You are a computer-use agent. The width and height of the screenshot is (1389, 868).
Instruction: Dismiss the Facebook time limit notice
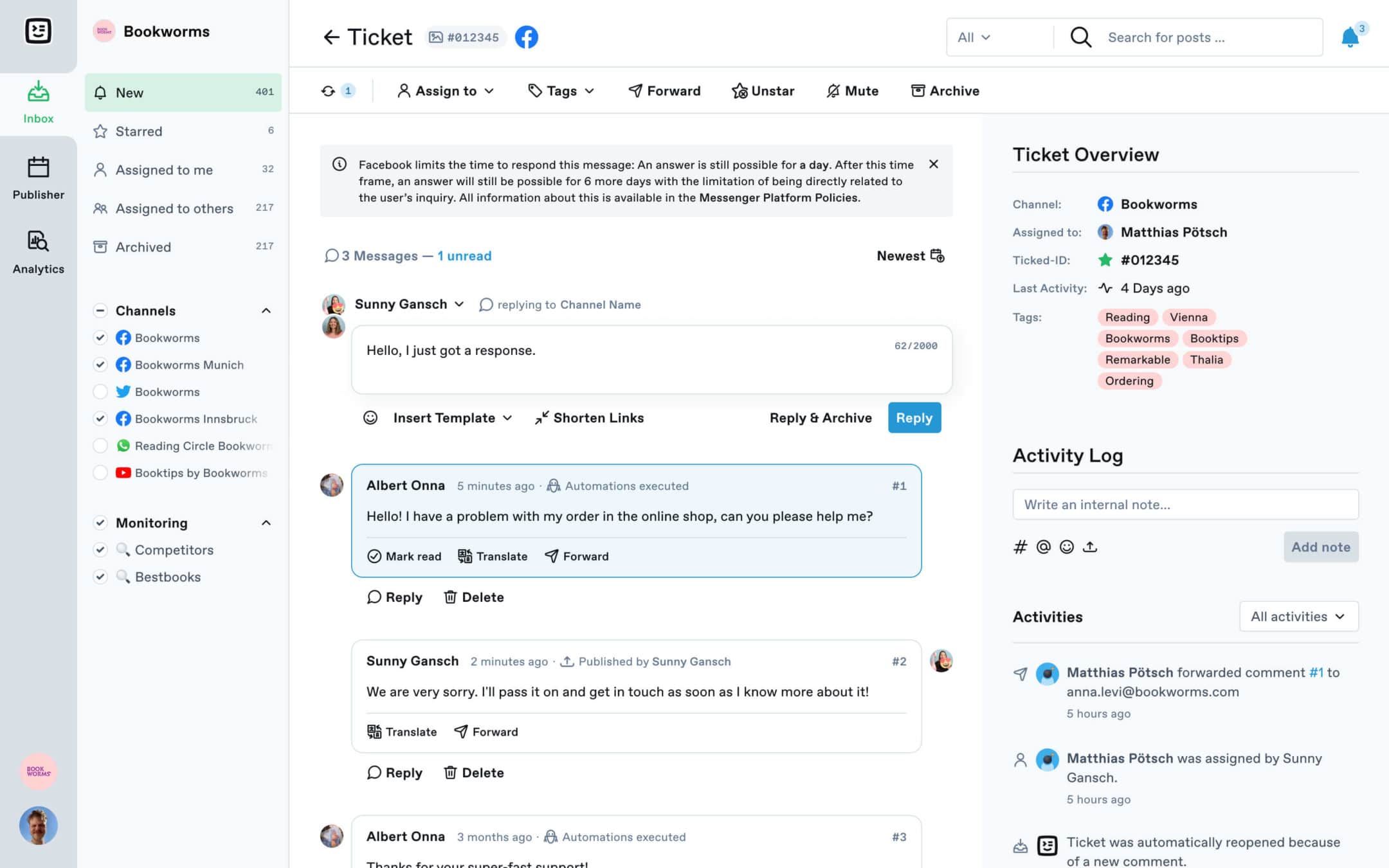pos(934,164)
